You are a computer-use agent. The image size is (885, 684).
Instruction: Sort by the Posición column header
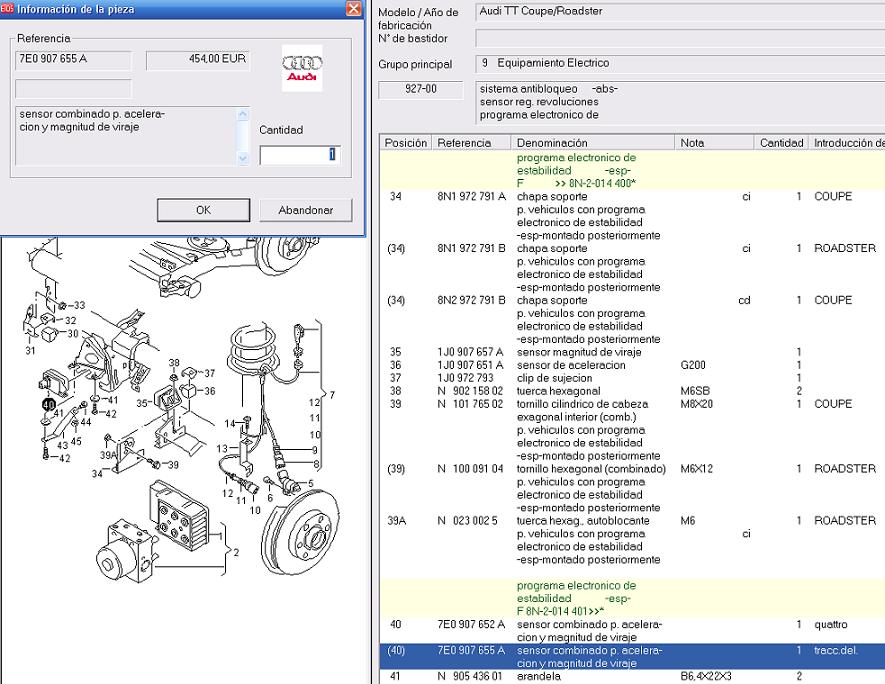[x=406, y=143]
